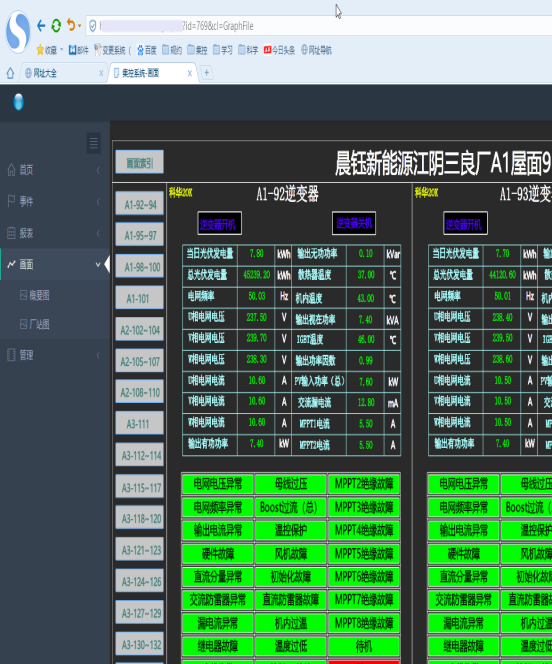Open the 网址导航 bookmark
Screen dimensions: 552x664
pyautogui.click(x=316, y=50)
